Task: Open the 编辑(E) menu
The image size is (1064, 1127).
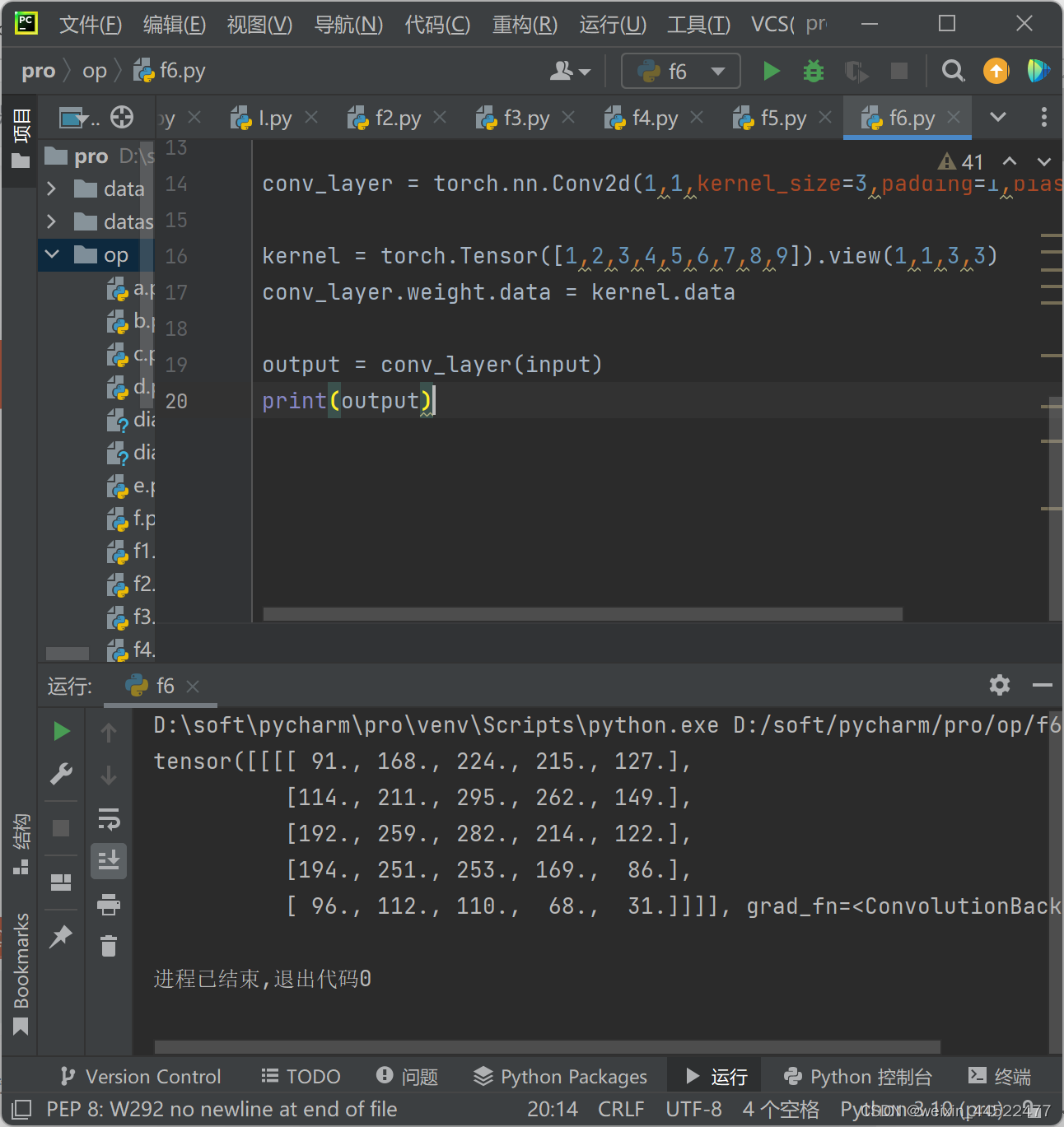Action: (x=175, y=25)
